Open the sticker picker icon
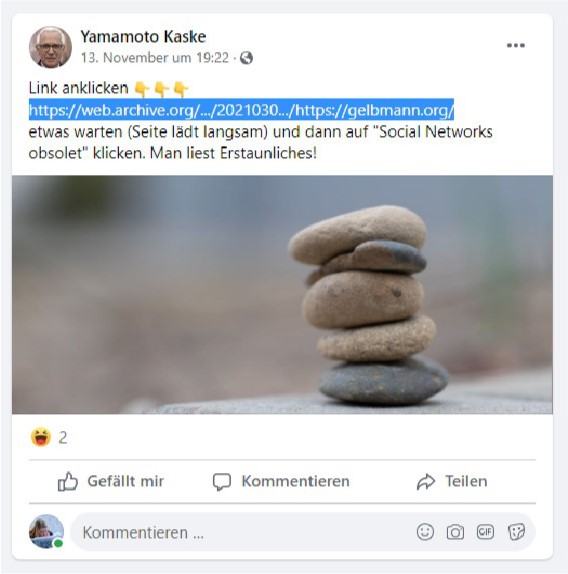The image size is (568, 574). click(516, 532)
